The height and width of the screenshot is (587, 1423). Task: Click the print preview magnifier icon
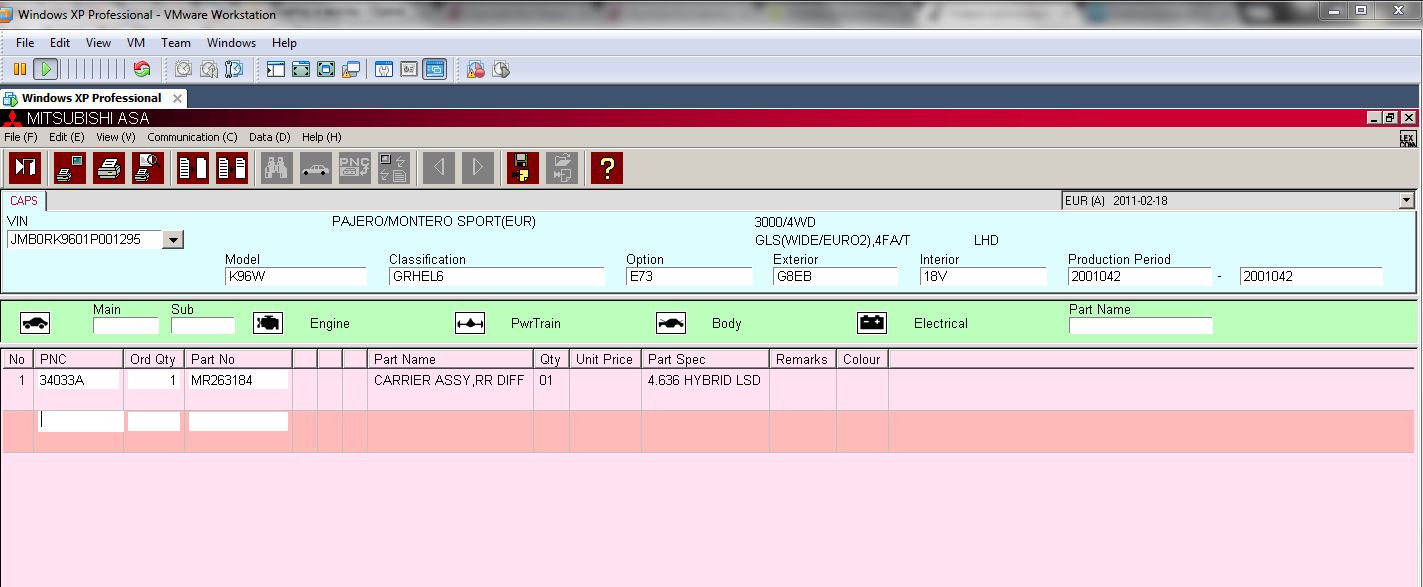(x=148, y=168)
